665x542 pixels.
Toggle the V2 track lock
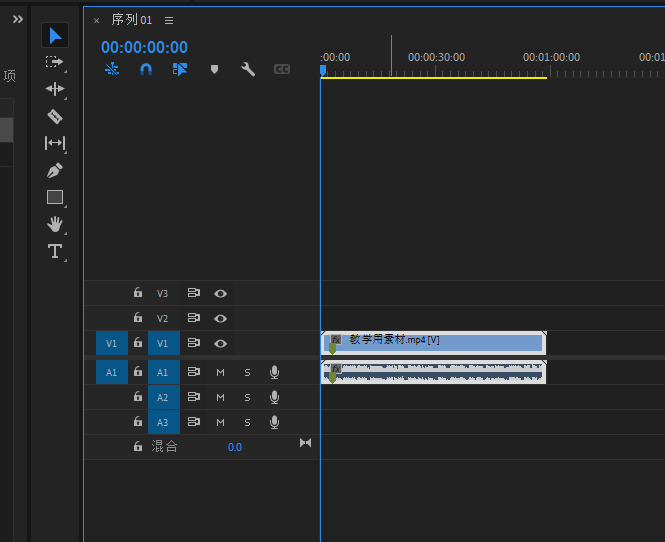[x=139, y=319]
